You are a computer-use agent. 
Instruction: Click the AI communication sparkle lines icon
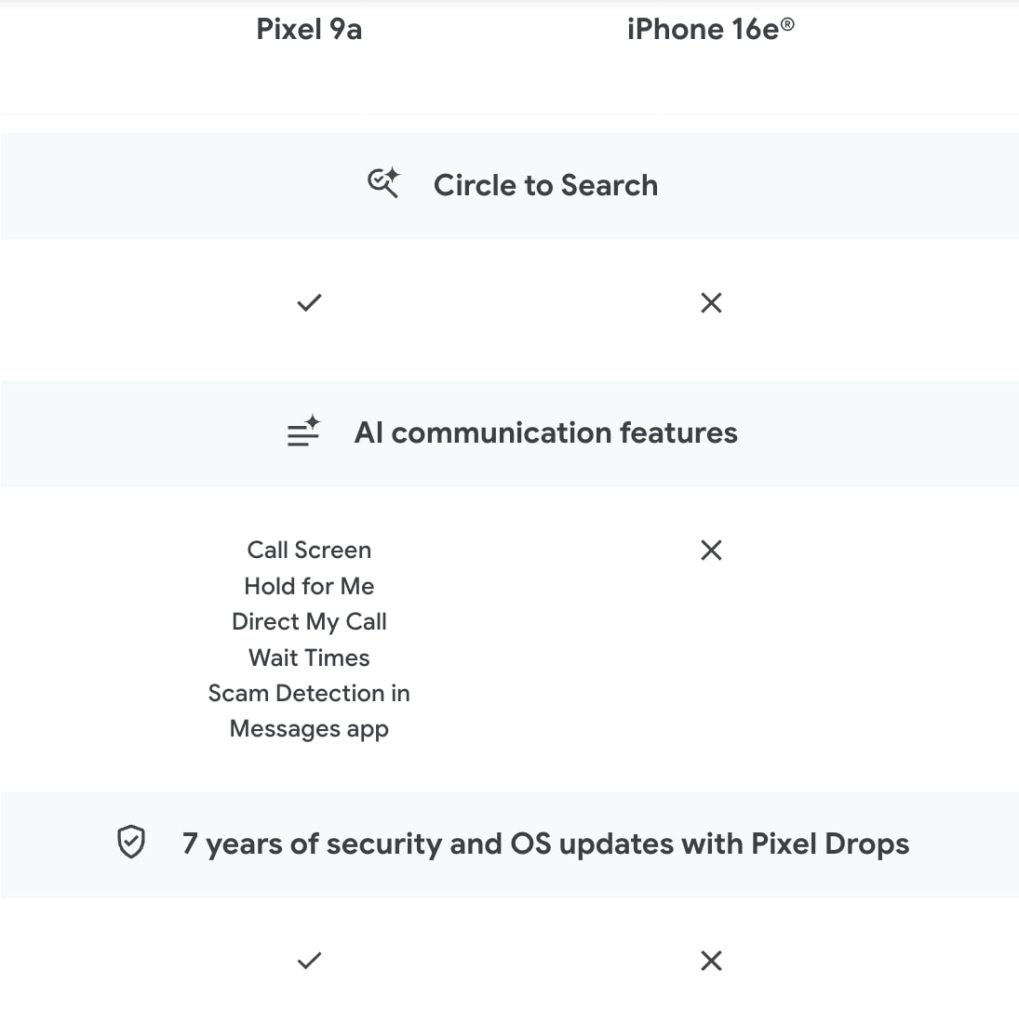click(x=303, y=431)
